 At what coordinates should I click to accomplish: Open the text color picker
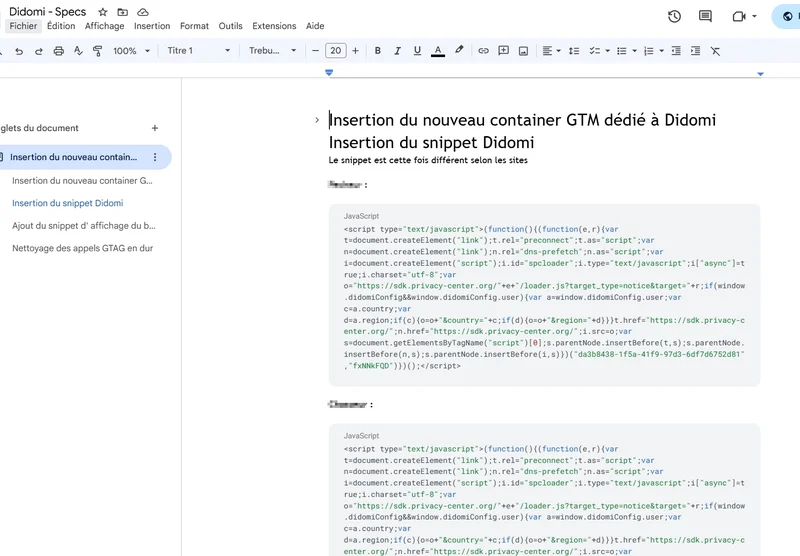click(438, 51)
